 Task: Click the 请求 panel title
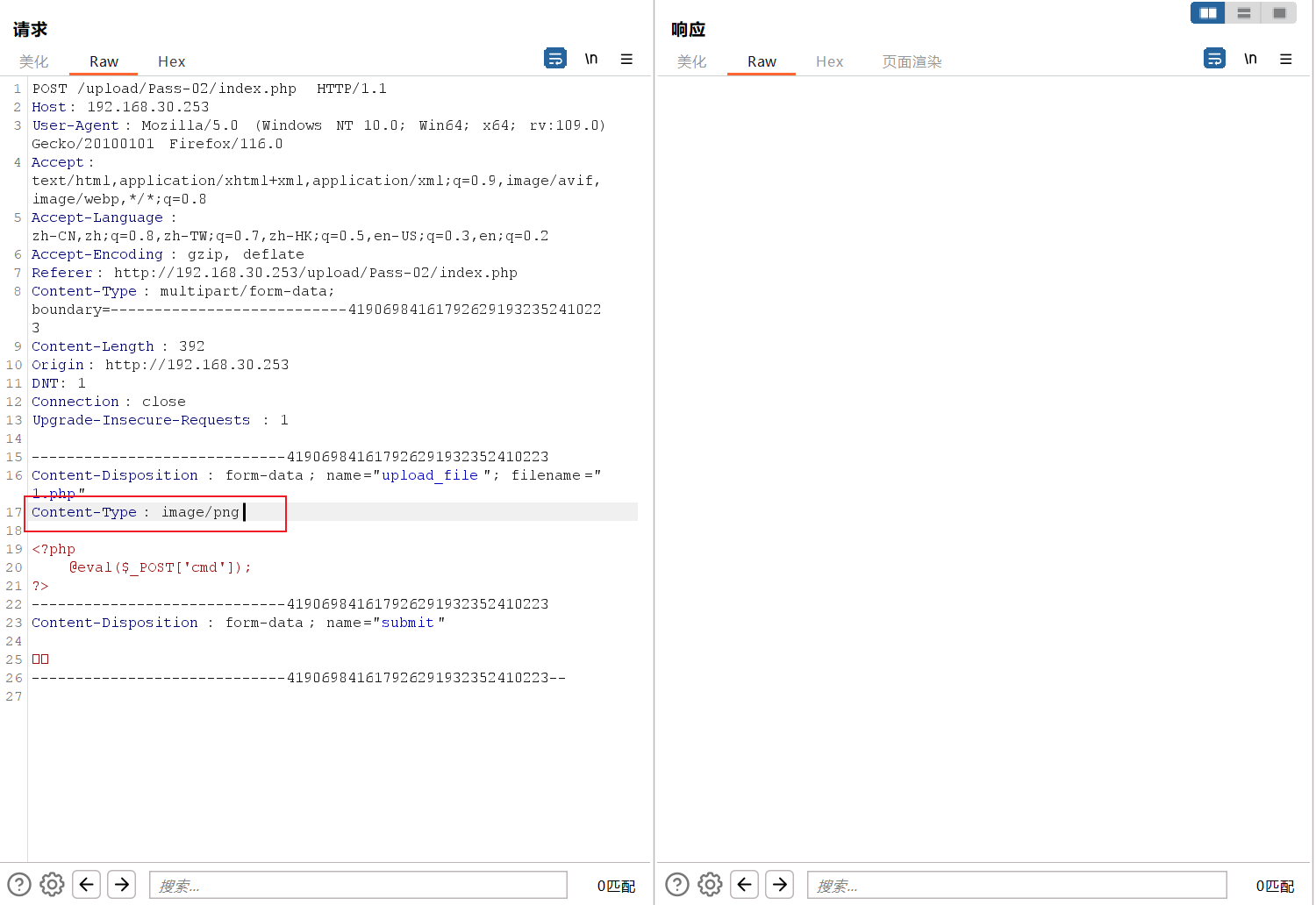pos(30,29)
